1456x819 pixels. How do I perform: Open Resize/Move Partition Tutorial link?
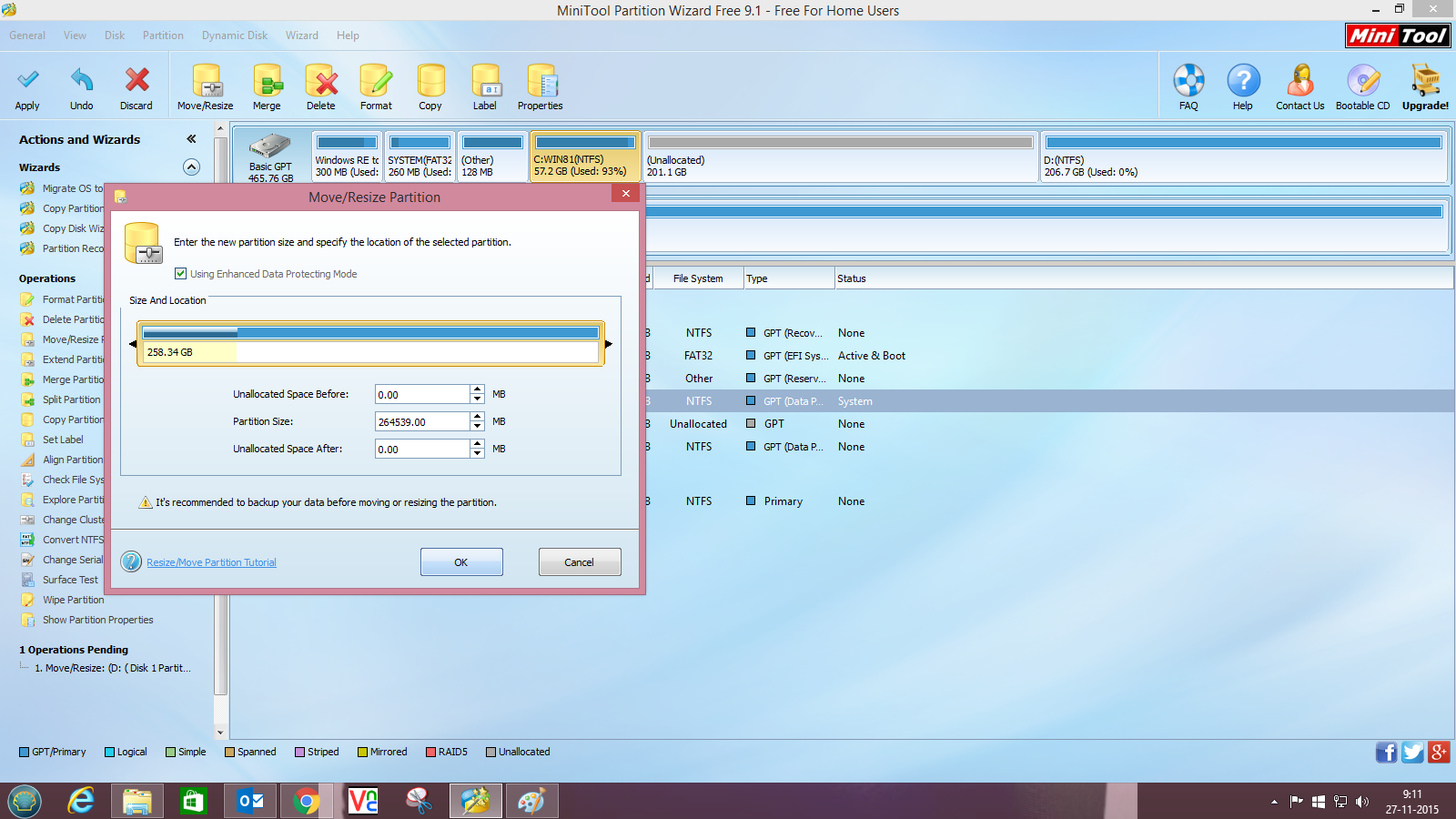click(x=211, y=562)
